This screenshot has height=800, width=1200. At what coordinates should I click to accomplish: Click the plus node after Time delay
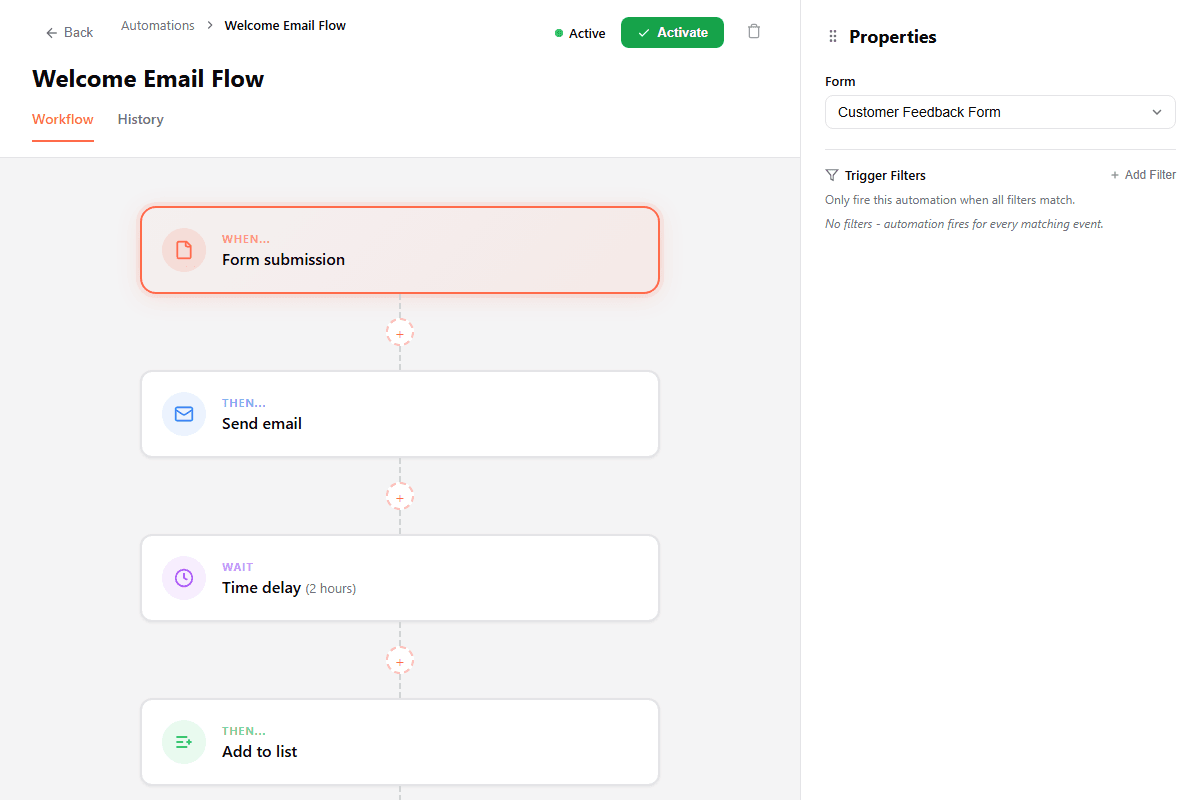click(x=399, y=660)
